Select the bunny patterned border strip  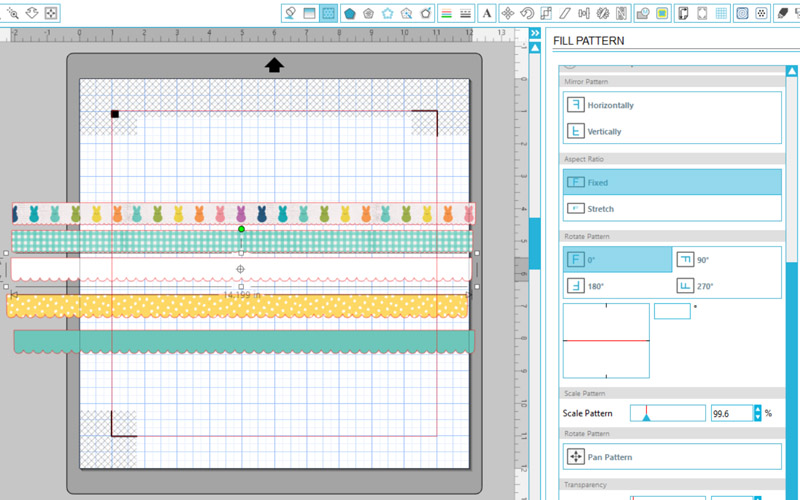(x=243, y=214)
